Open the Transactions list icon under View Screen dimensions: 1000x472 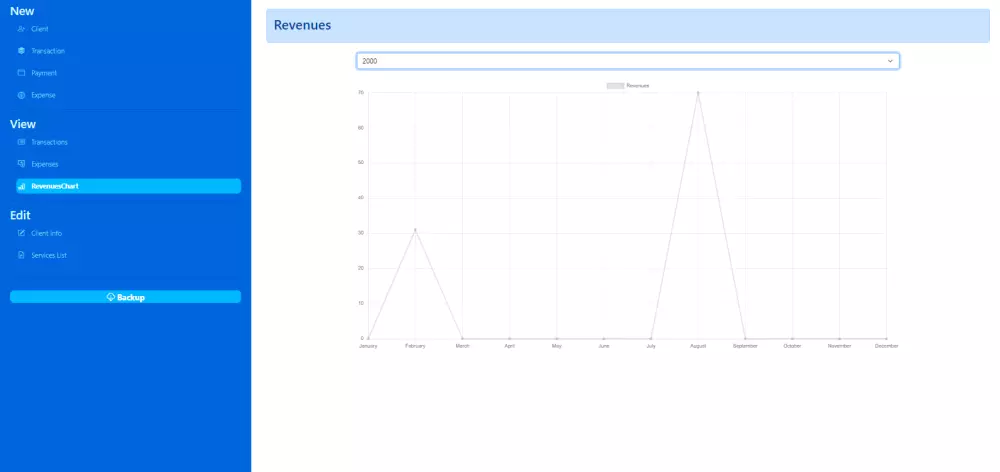[21, 142]
